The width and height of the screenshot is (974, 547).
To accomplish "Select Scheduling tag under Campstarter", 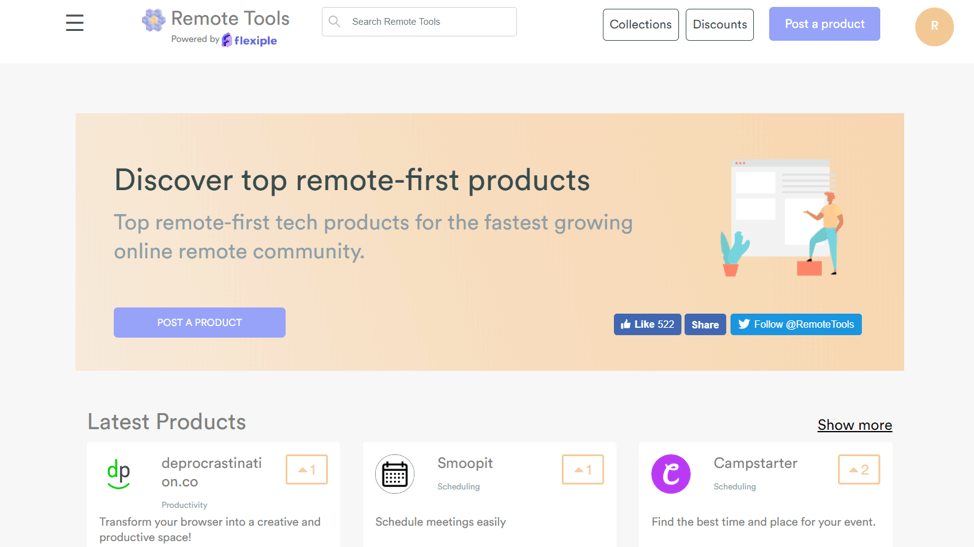I will (735, 486).
